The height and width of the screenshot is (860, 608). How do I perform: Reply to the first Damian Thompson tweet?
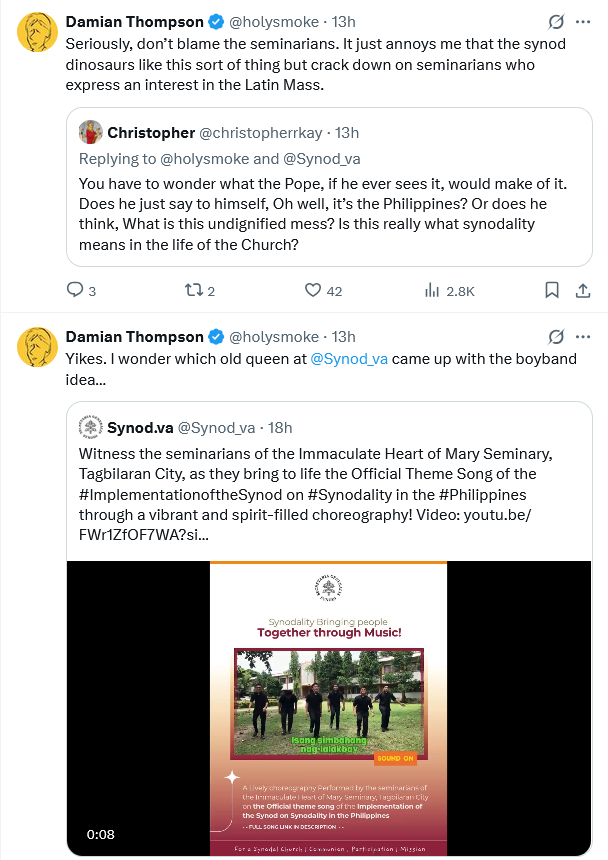75,291
